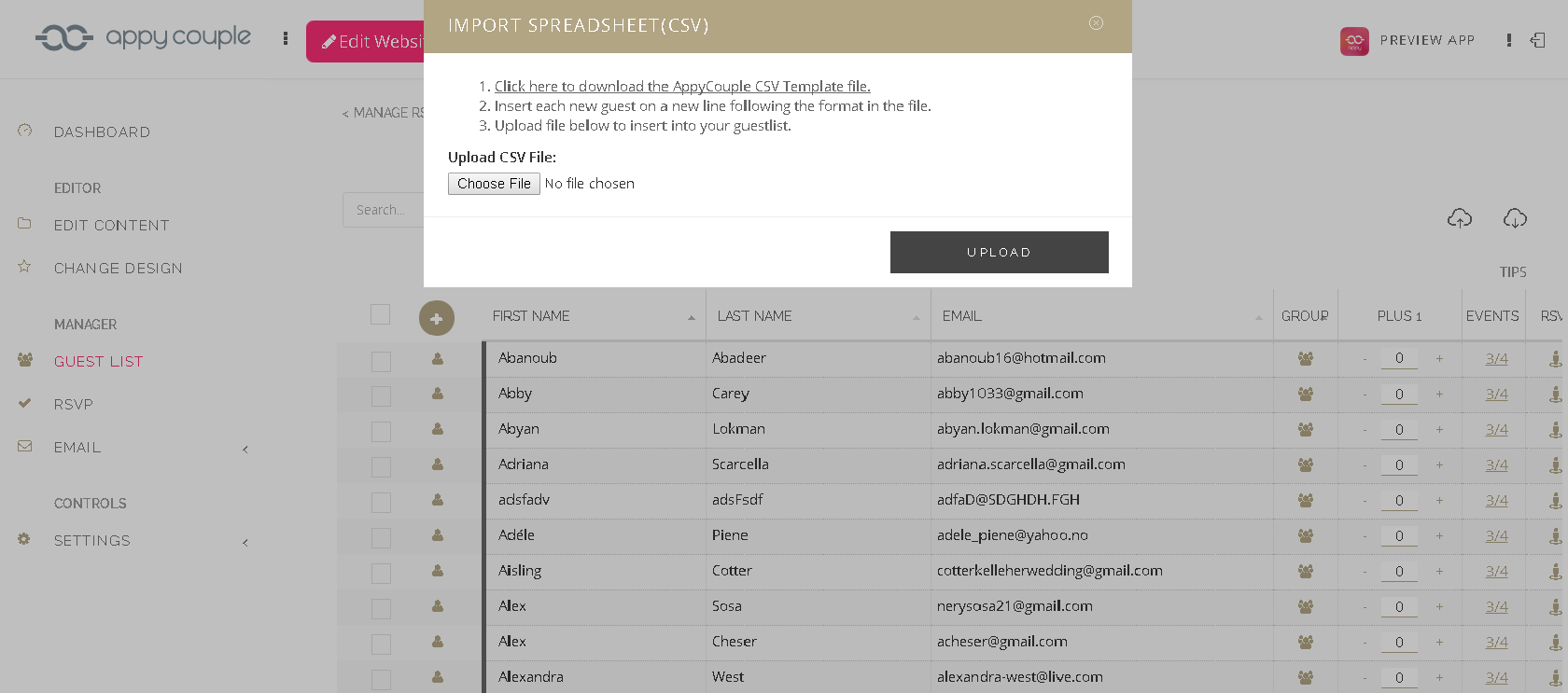The height and width of the screenshot is (693, 1568).
Task: Check the box for Abanoub Abadeer
Action: click(x=381, y=360)
